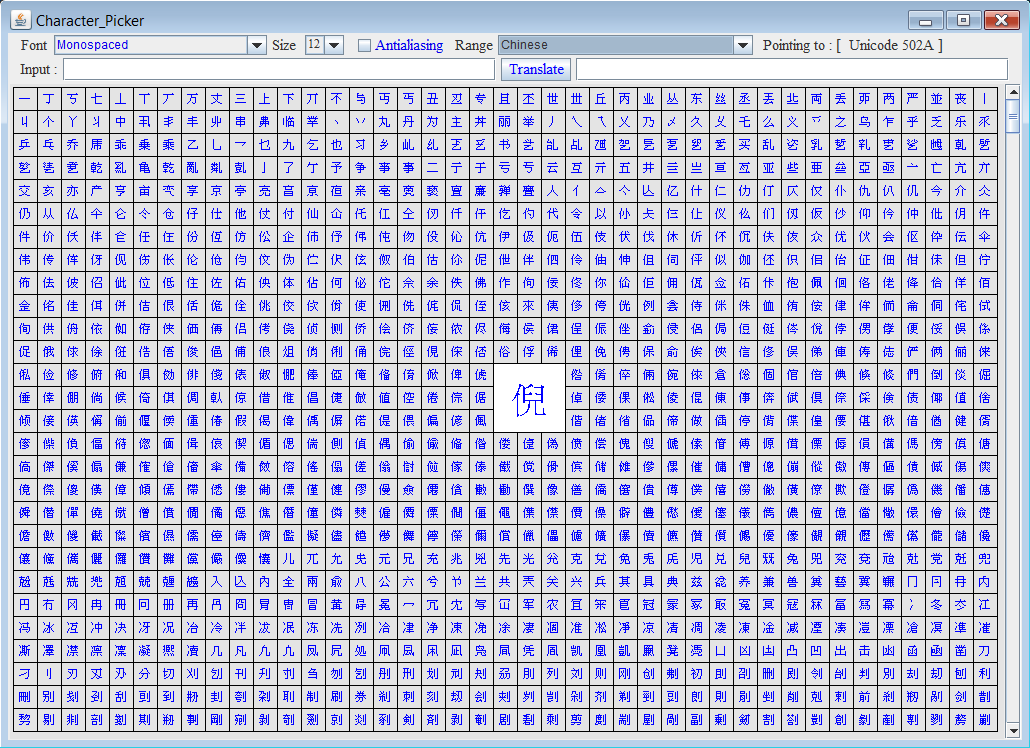Click the output field right of Translate

coord(791,69)
